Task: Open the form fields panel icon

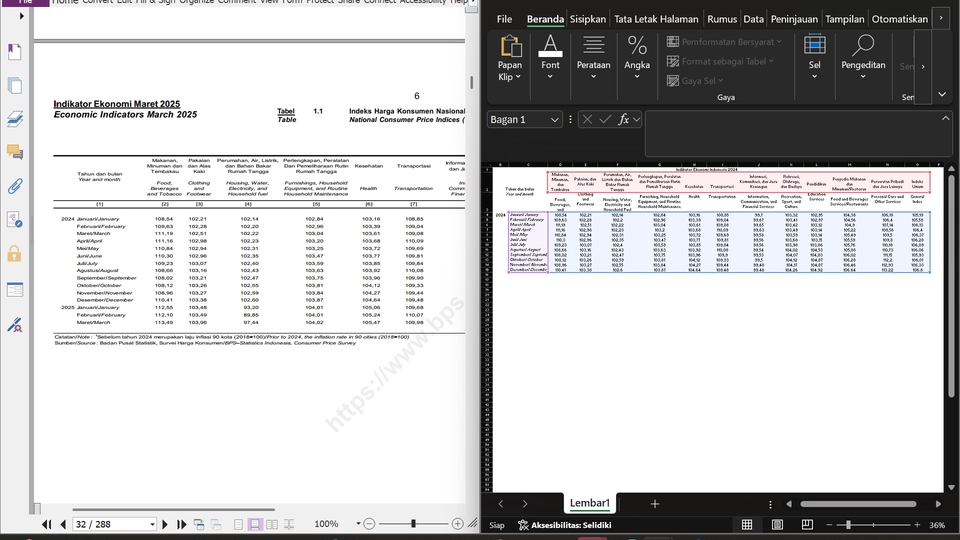Action: pyautogui.click(x=15, y=290)
